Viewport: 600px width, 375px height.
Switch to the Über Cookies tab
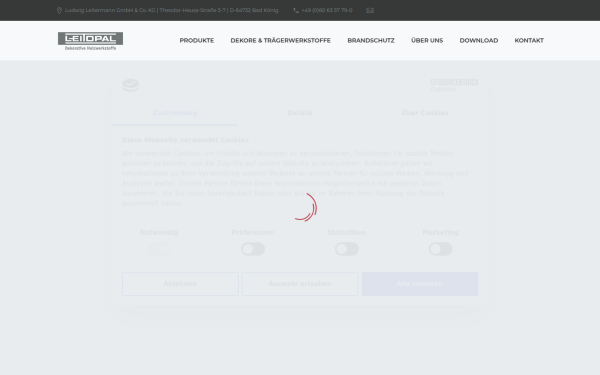pos(424,113)
